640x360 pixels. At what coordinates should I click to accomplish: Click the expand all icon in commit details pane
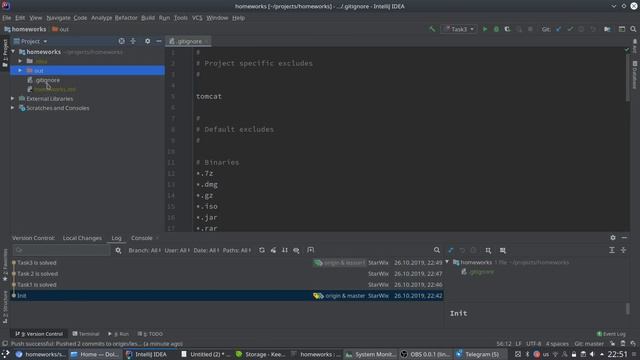pyautogui.click(x=612, y=250)
